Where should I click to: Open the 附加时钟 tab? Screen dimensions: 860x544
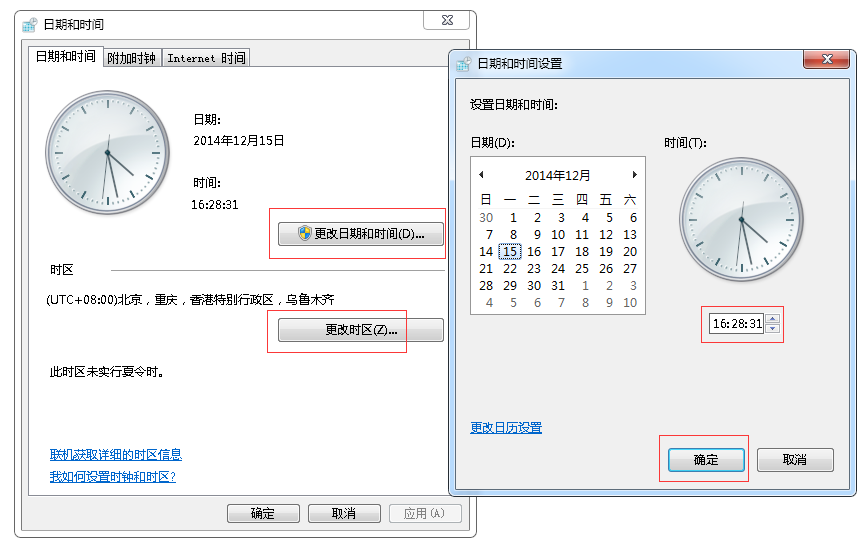132,58
